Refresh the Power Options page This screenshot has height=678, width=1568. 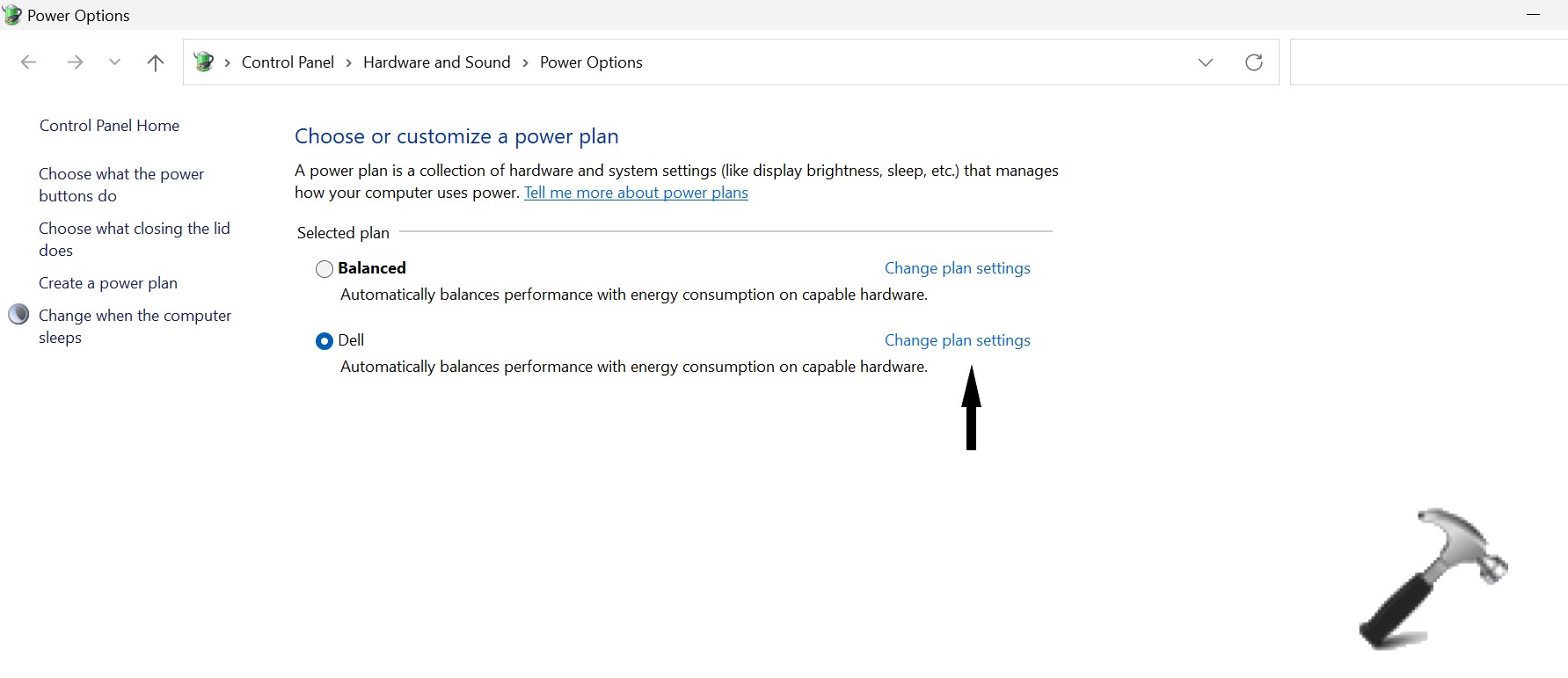tap(1254, 62)
